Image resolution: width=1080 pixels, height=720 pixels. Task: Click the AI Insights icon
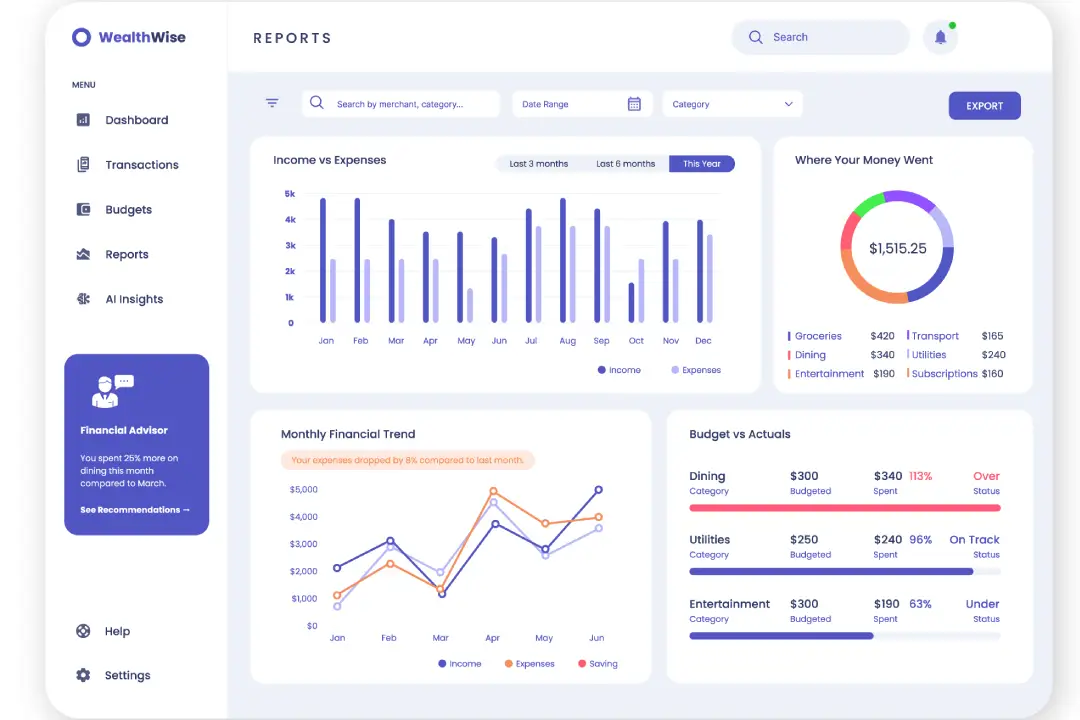[83, 299]
